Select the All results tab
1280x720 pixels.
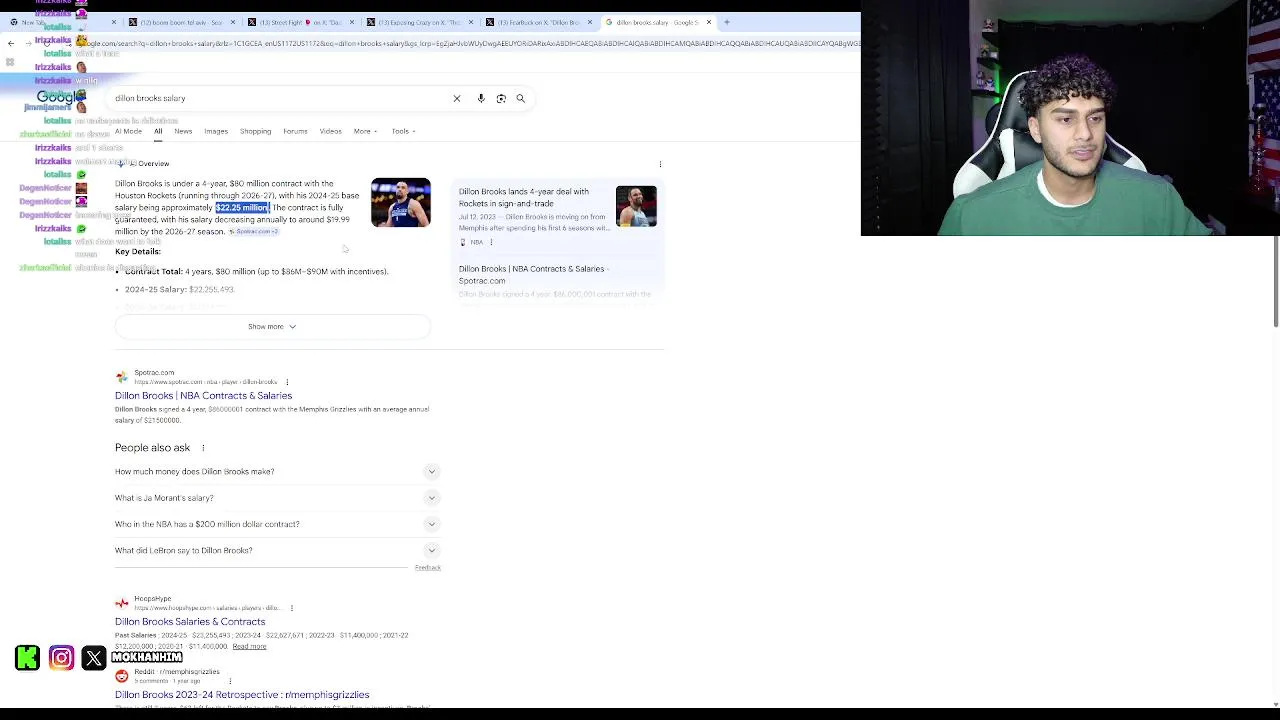(158, 131)
